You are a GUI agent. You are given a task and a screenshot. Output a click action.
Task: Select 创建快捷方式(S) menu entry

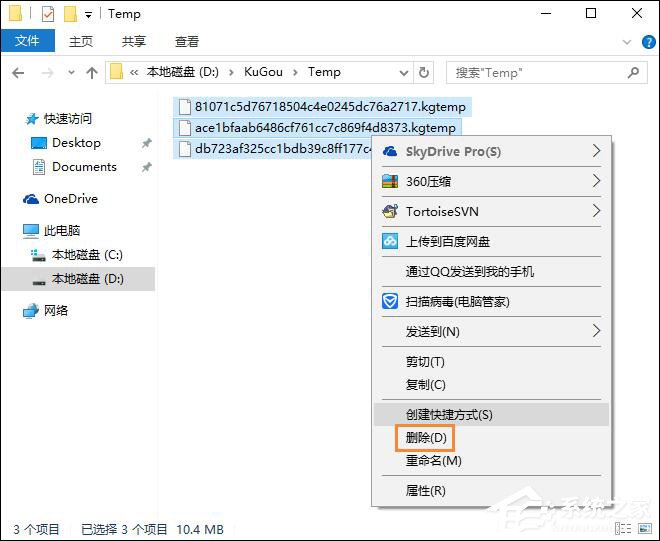click(x=491, y=415)
